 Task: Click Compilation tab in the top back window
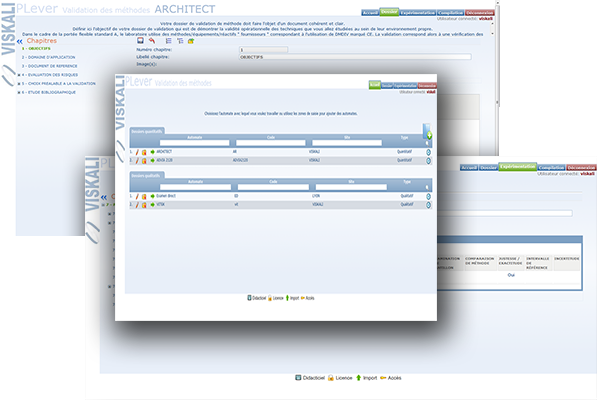tap(450, 13)
